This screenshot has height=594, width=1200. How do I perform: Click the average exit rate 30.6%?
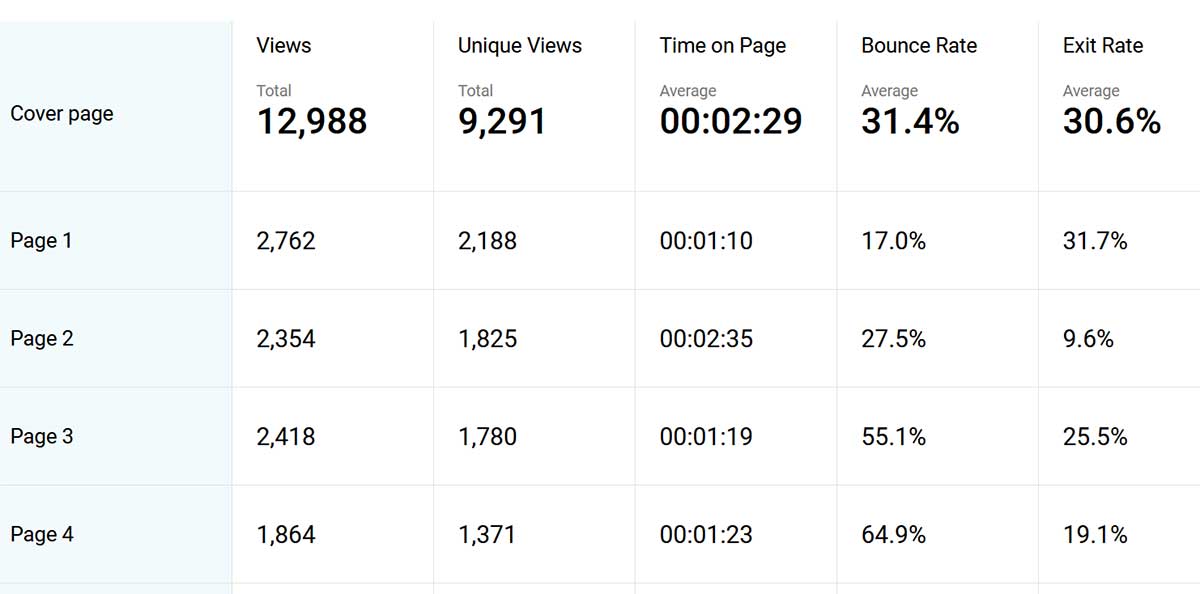point(1111,122)
